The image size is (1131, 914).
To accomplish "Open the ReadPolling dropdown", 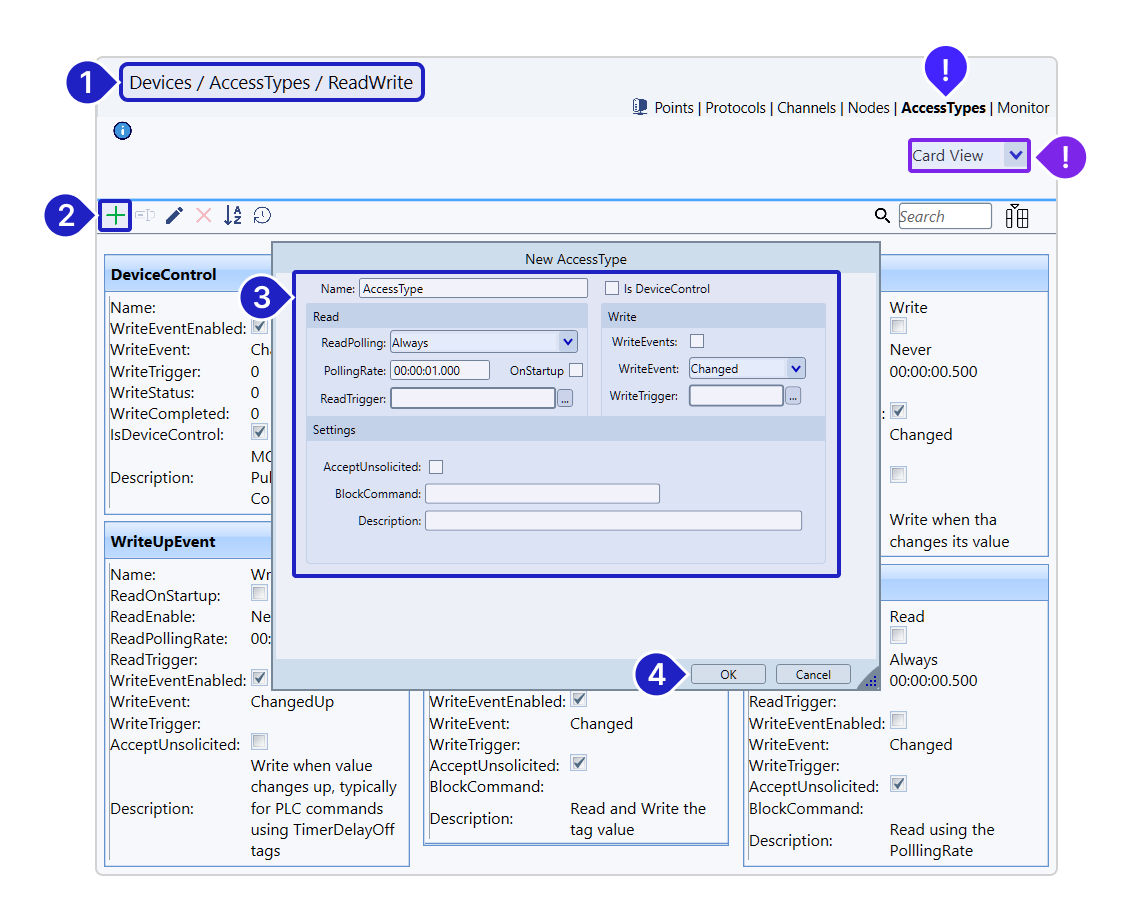I will (x=568, y=342).
